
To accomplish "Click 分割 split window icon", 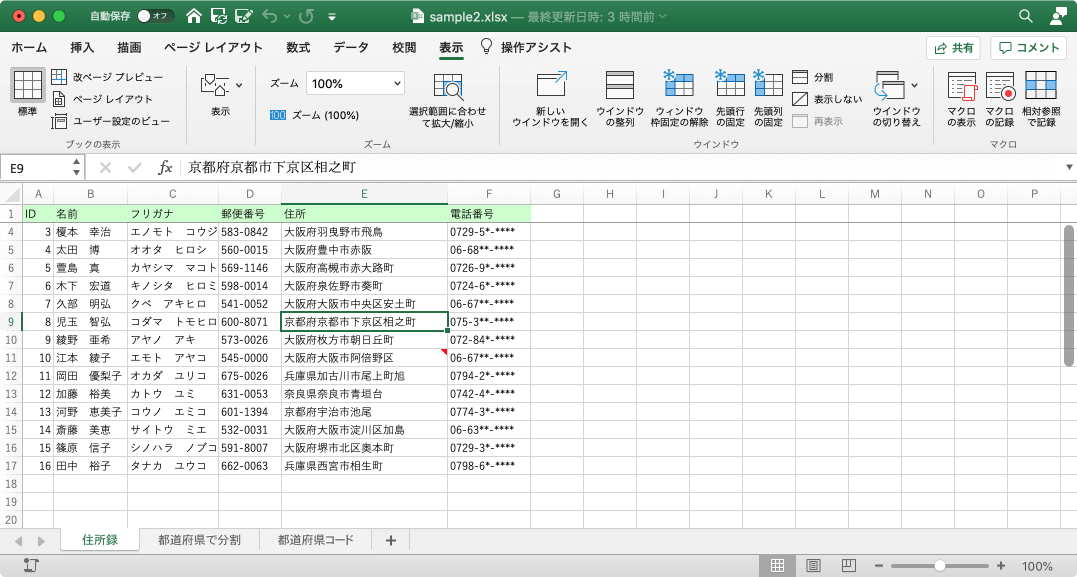I will 800,77.
